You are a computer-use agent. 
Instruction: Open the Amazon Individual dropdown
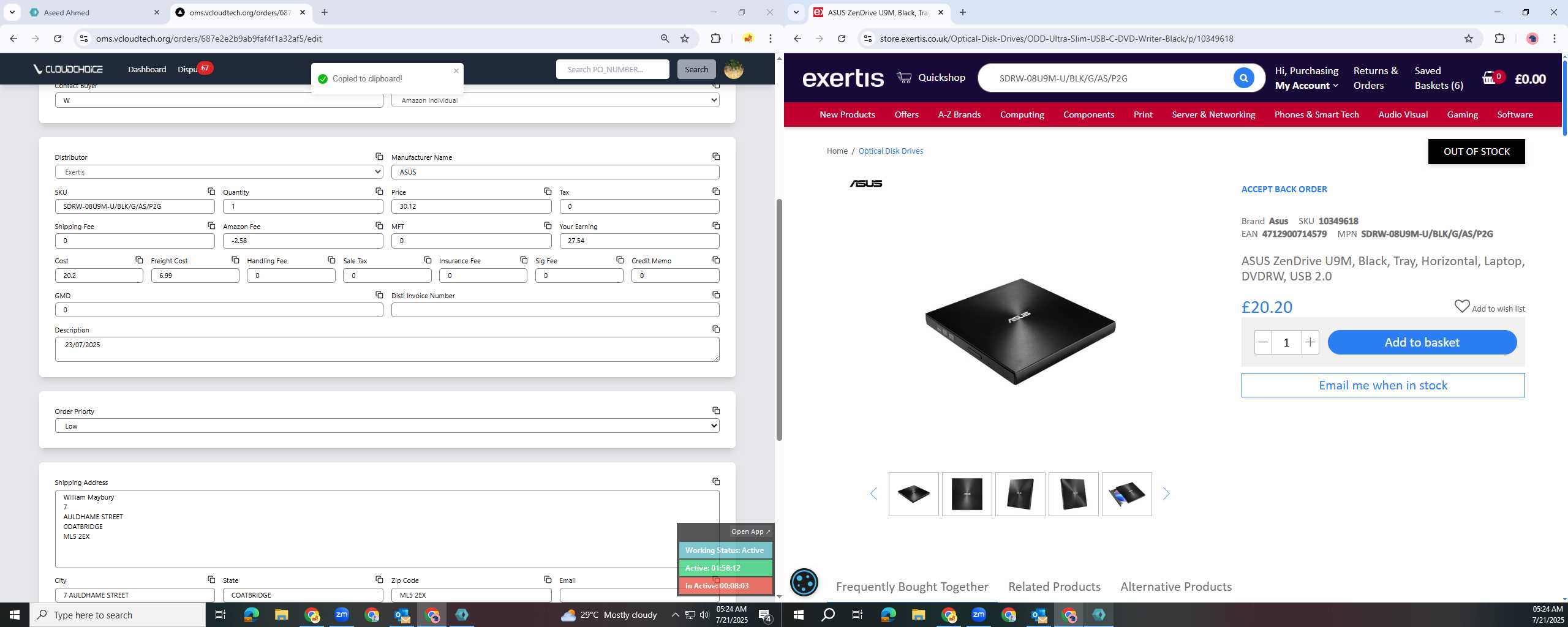(x=556, y=100)
